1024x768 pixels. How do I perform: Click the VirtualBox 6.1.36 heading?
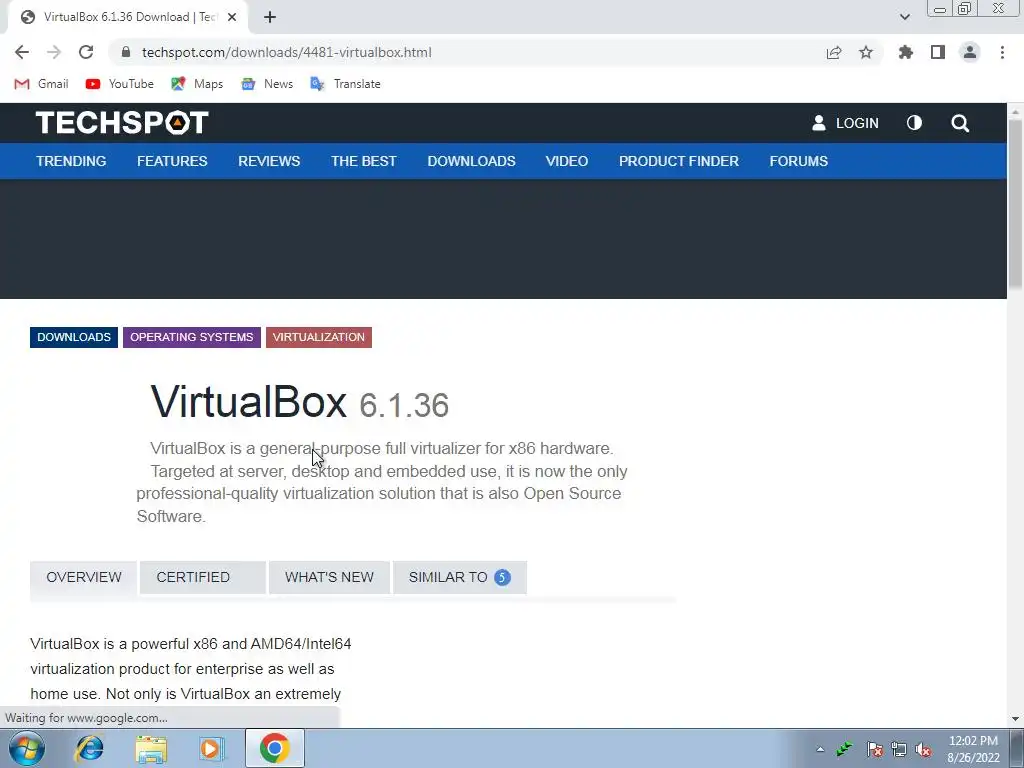click(299, 402)
